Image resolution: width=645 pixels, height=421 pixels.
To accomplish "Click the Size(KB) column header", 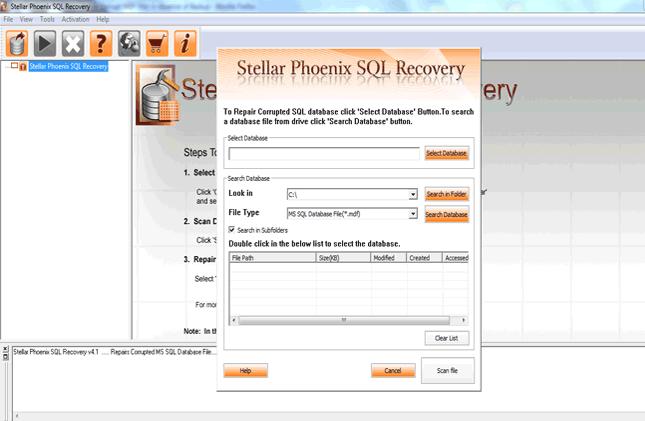I will [343, 258].
